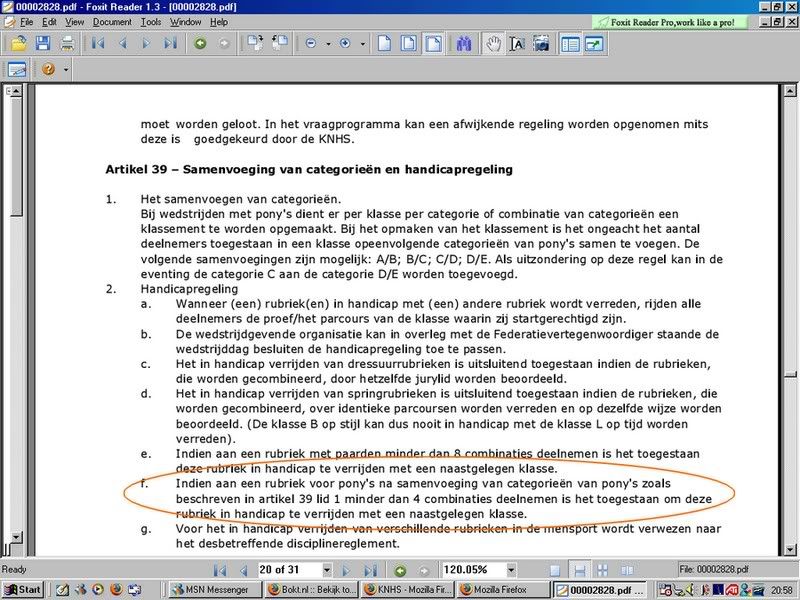Save the document with the floppy disk icon
The image size is (800, 600).
pyautogui.click(x=43, y=43)
